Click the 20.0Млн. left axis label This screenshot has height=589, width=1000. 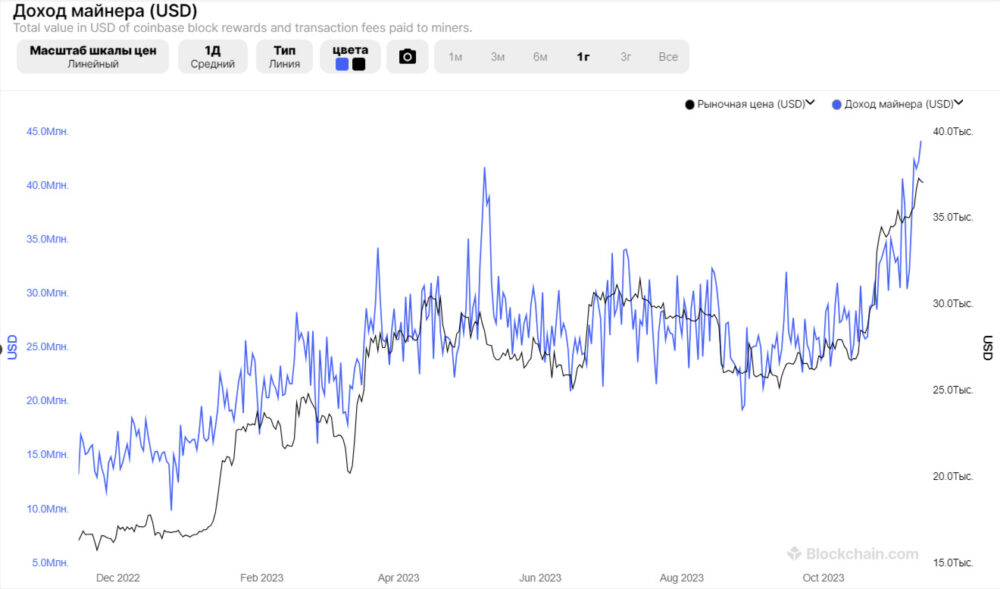coord(47,401)
